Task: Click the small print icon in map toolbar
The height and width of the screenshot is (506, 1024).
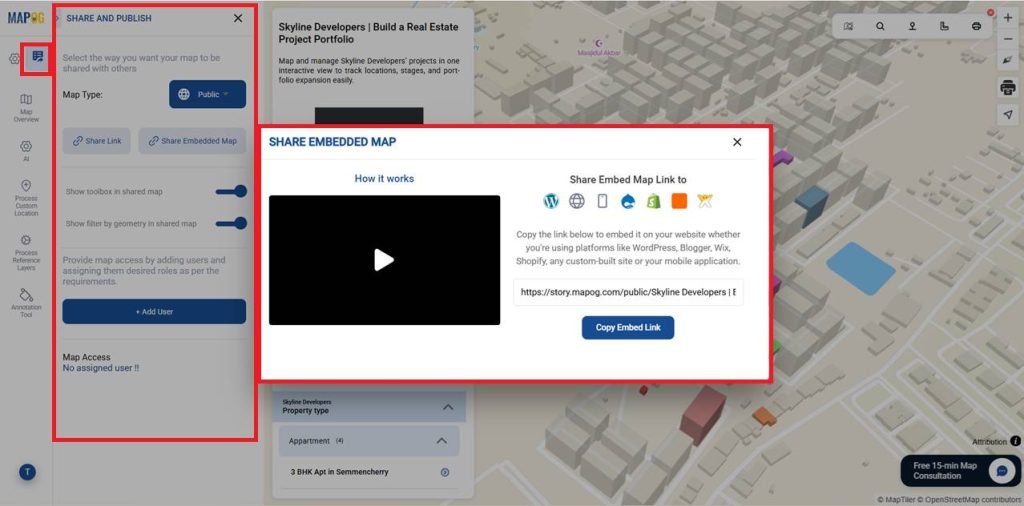Action: pos(976,26)
